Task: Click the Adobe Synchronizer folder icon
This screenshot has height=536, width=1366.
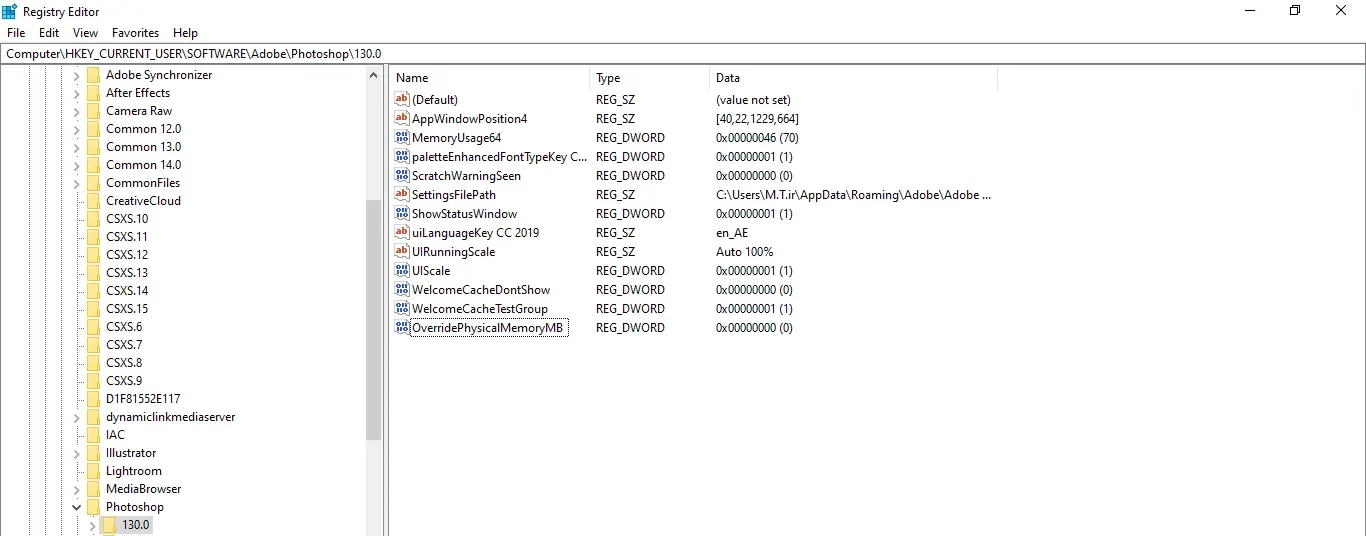Action: pyautogui.click(x=93, y=75)
